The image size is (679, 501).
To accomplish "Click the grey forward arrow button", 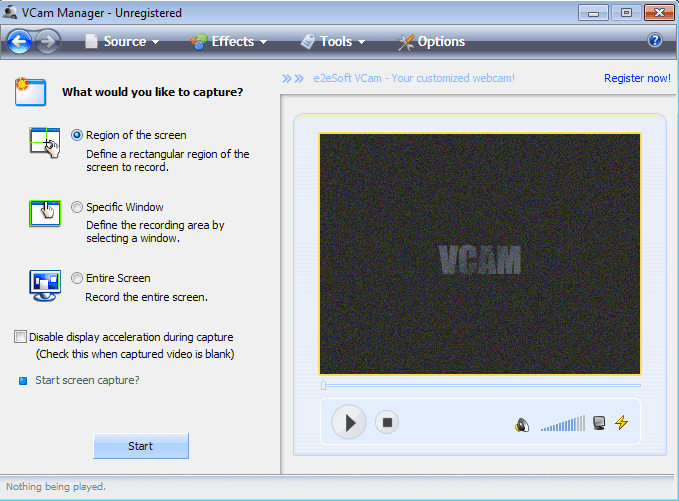I will point(48,42).
